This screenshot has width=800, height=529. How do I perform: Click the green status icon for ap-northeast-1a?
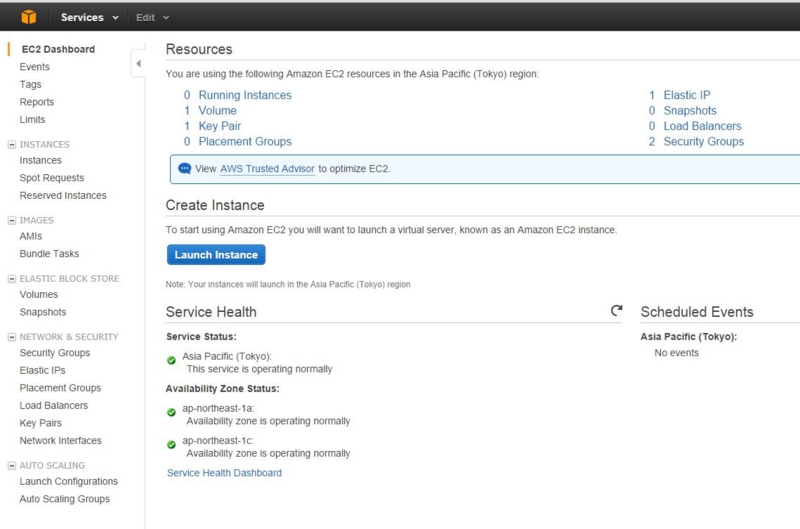click(172, 412)
